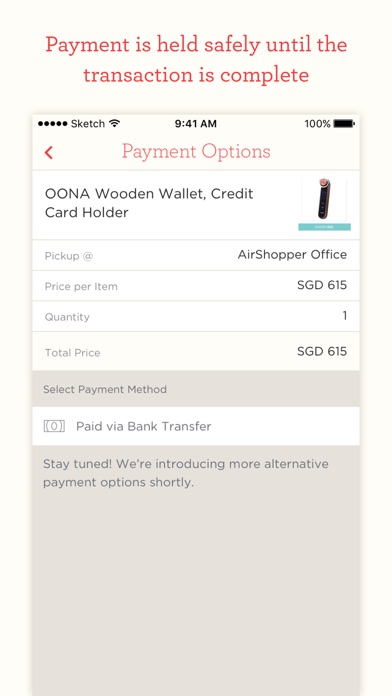Click the Select Payment Method header
The height and width of the screenshot is (696, 392).
(105, 390)
